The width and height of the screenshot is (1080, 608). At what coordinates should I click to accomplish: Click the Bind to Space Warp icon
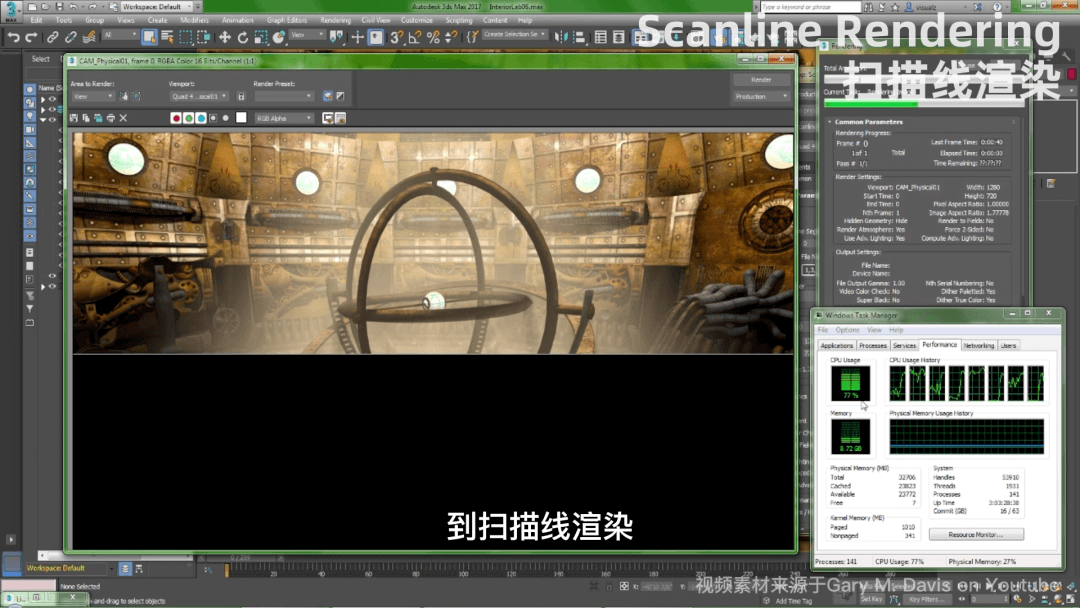coord(89,37)
